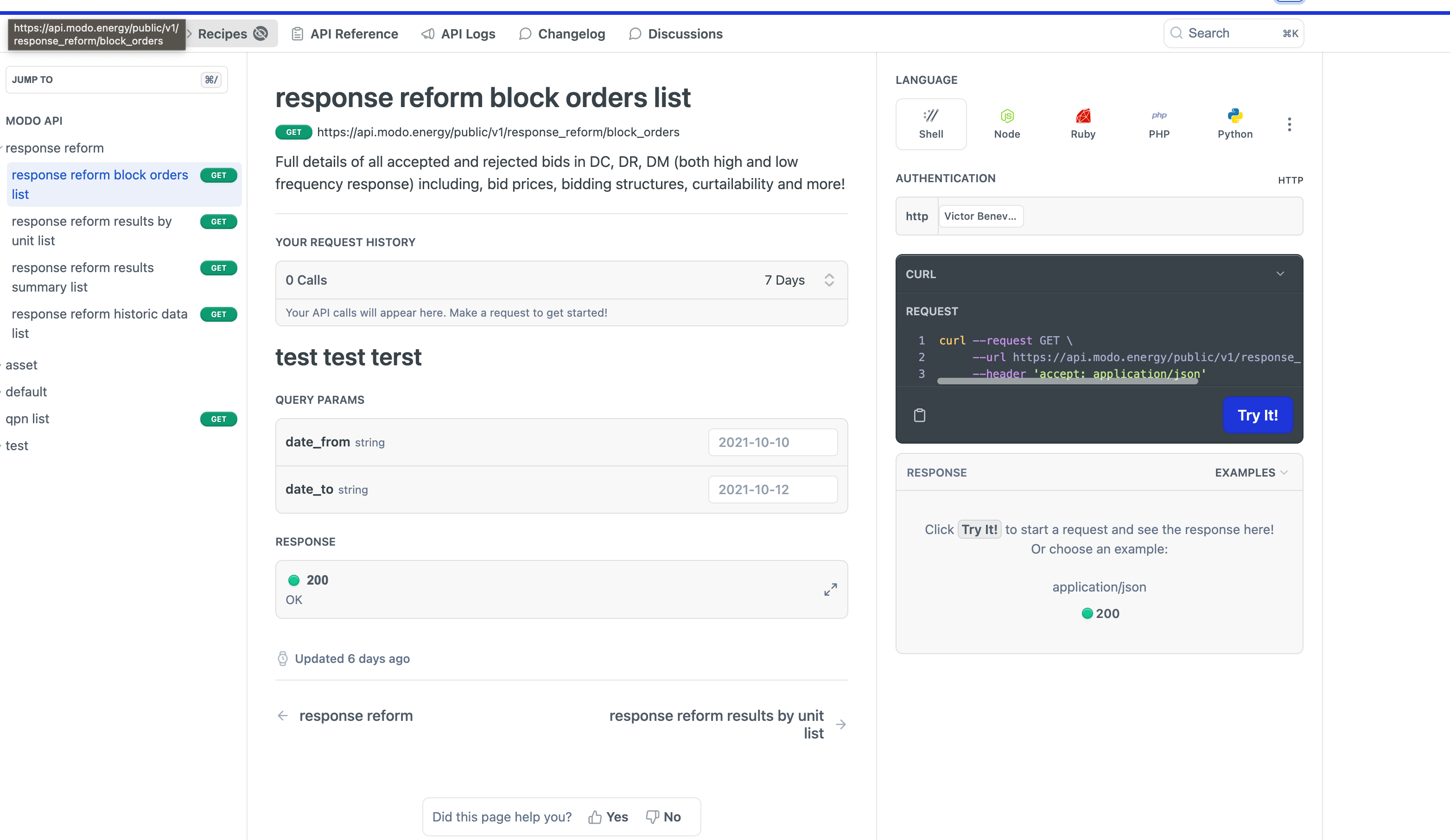
Task: Open more languages three-dot menu
Action: pyautogui.click(x=1289, y=124)
